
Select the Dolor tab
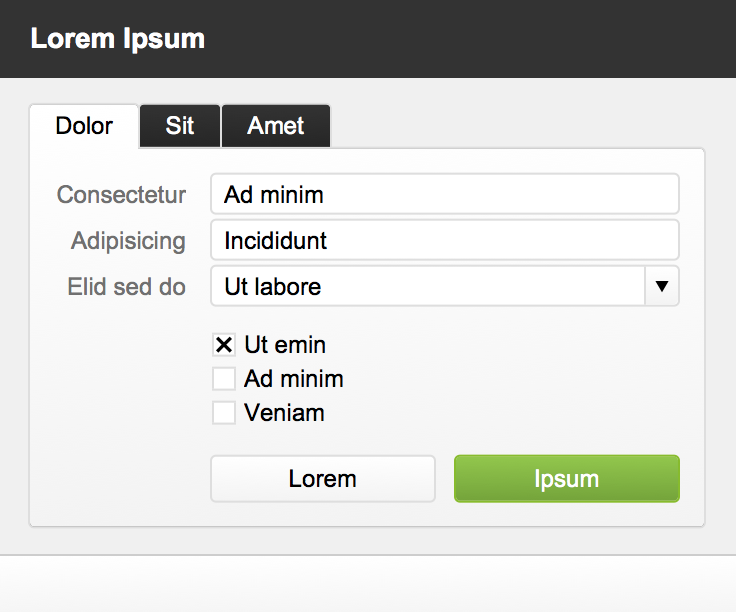coord(84,126)
